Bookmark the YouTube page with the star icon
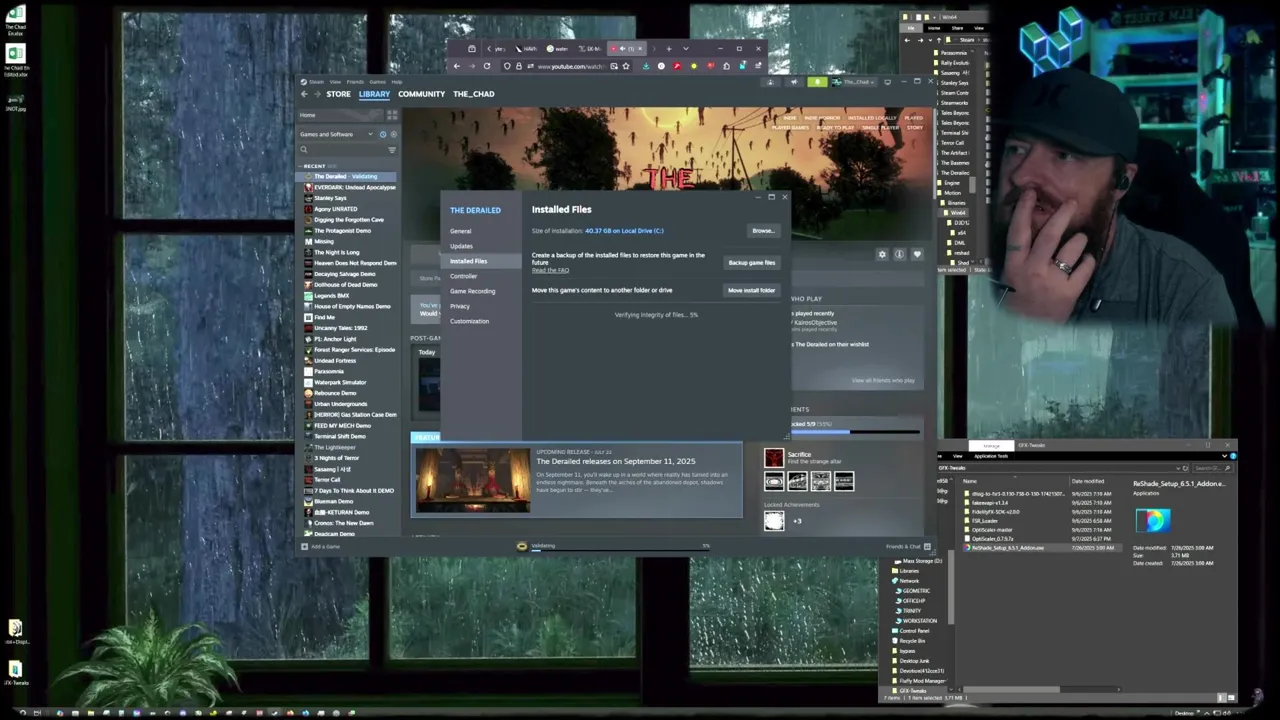 [626, 66]
